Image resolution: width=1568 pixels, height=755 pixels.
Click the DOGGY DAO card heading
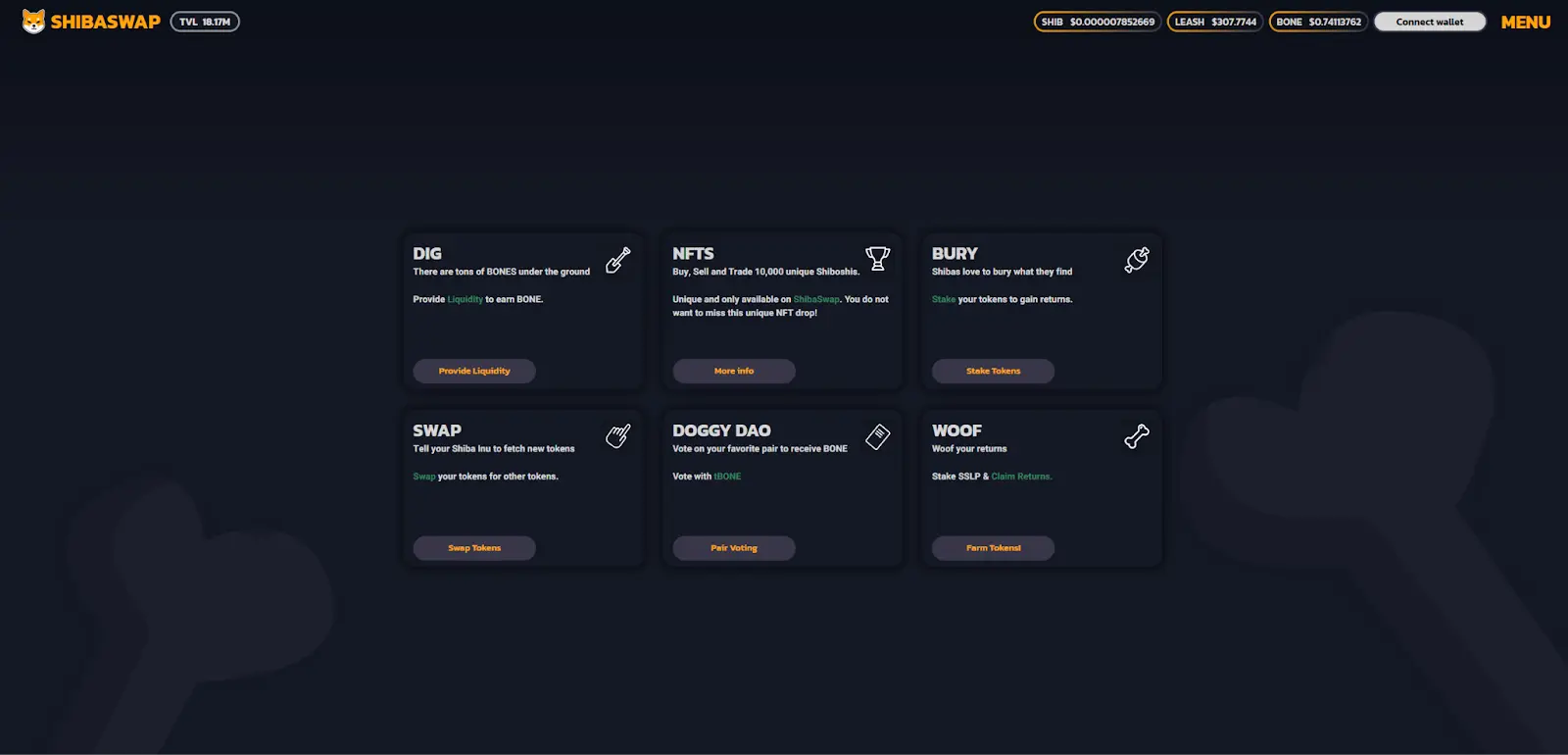click(x=721, y=430)
